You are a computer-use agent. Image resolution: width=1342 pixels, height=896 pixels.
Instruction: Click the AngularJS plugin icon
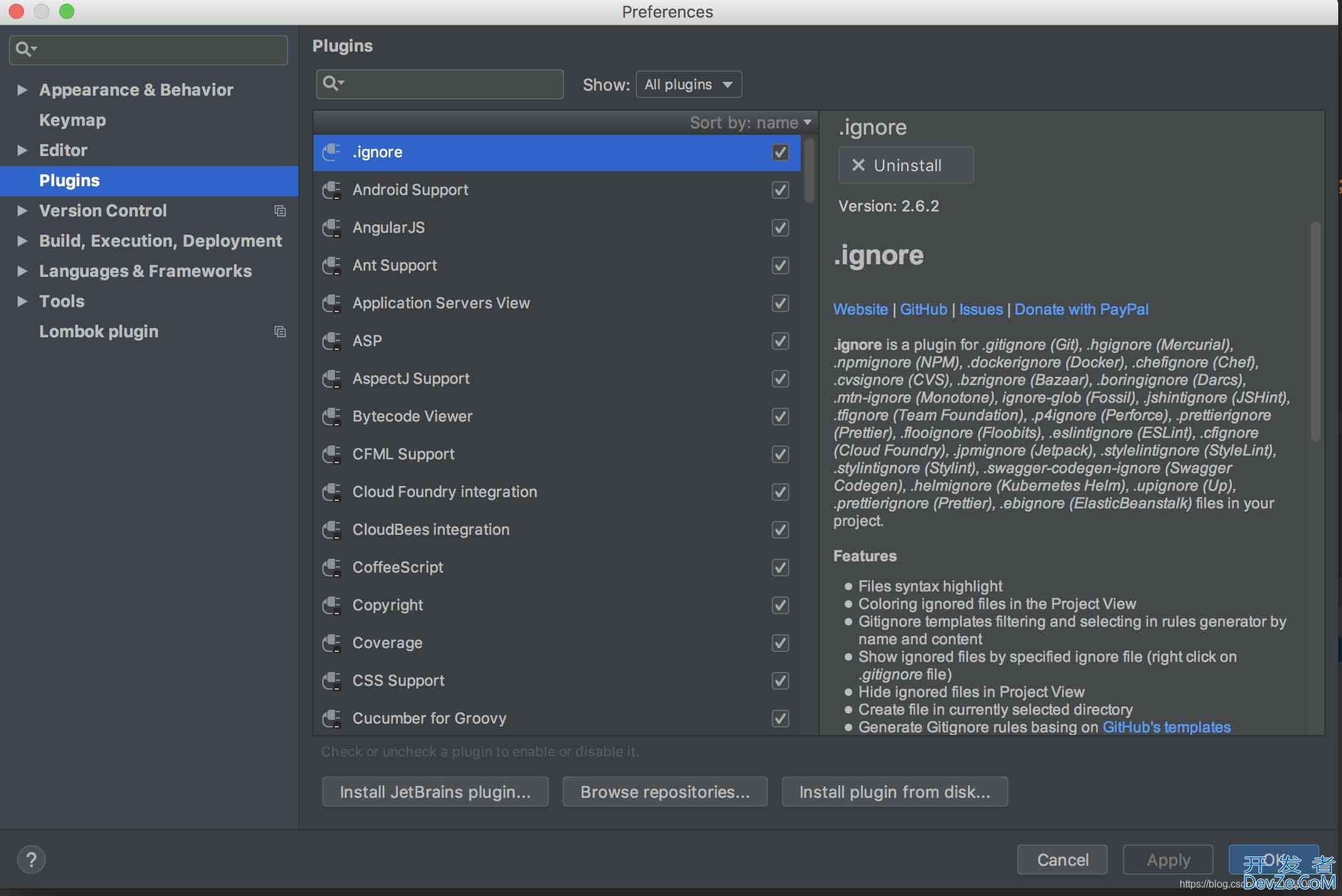(x=333, y=227)
